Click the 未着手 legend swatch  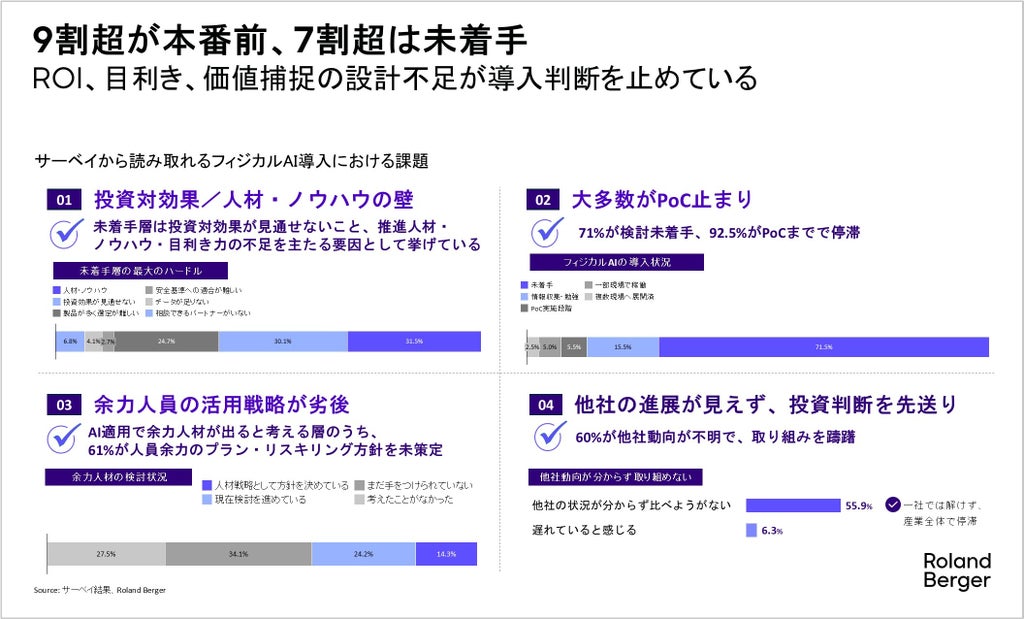click(x=524, y=285)
